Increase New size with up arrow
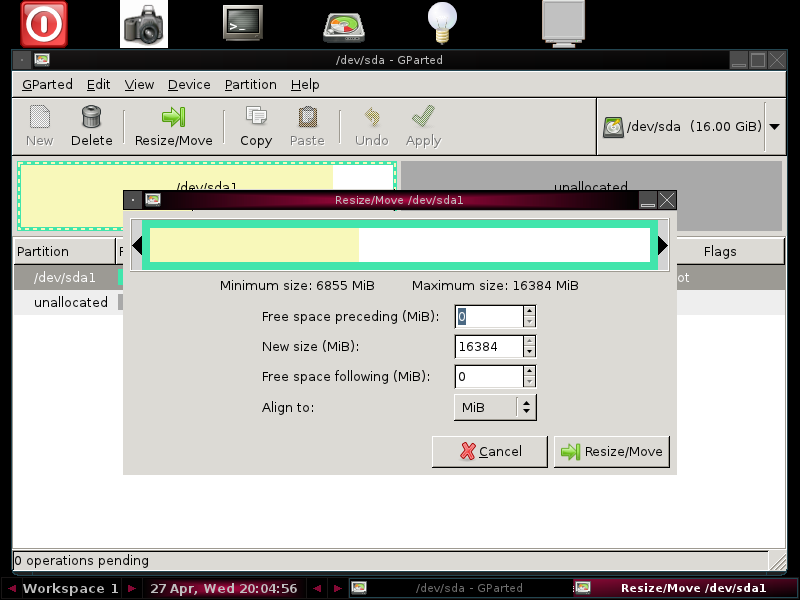 (529, 341)
